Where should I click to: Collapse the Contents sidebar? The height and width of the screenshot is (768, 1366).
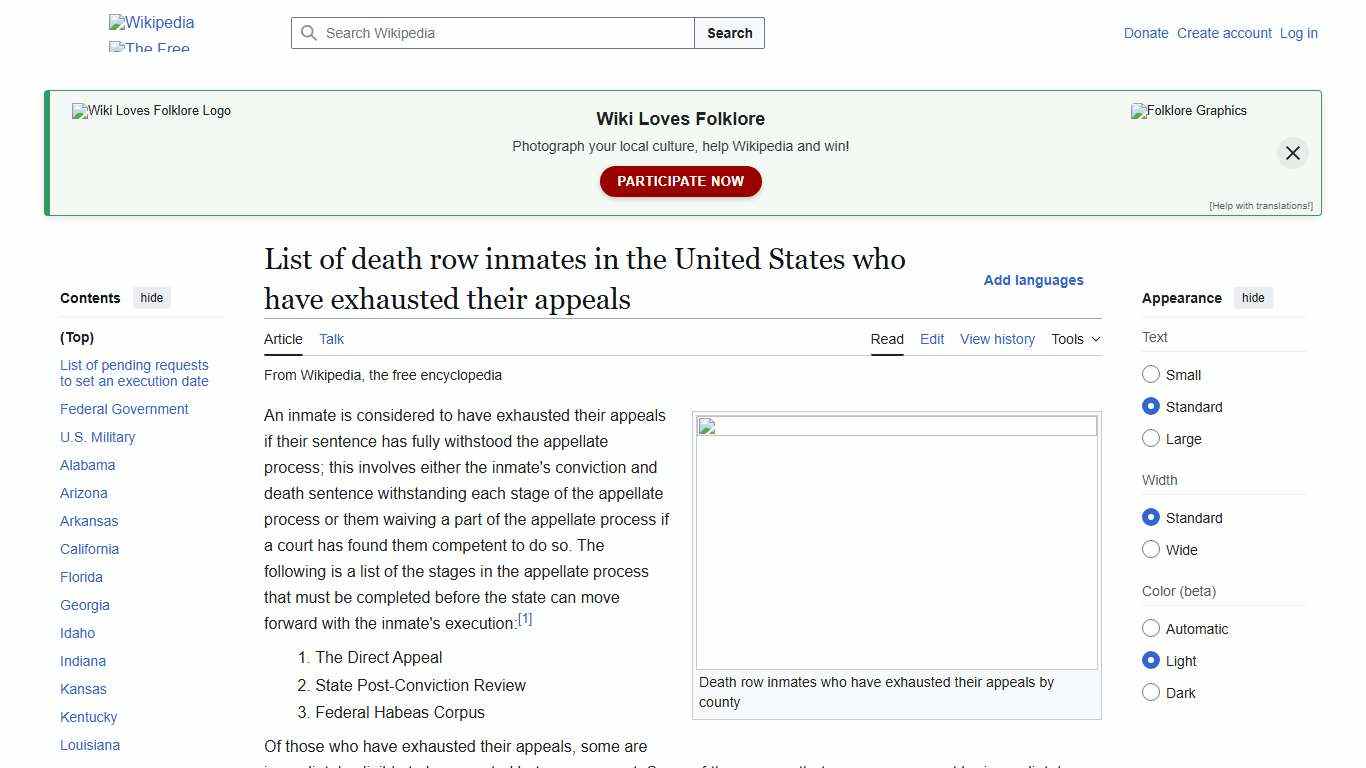pos(151,297)
